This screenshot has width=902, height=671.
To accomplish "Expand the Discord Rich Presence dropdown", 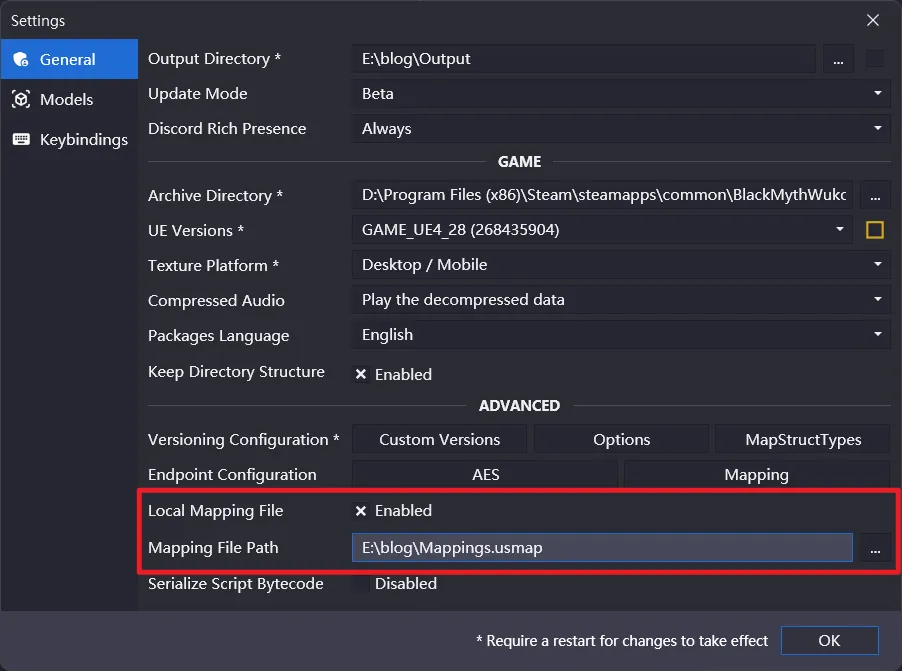I will tap(620, 129).
